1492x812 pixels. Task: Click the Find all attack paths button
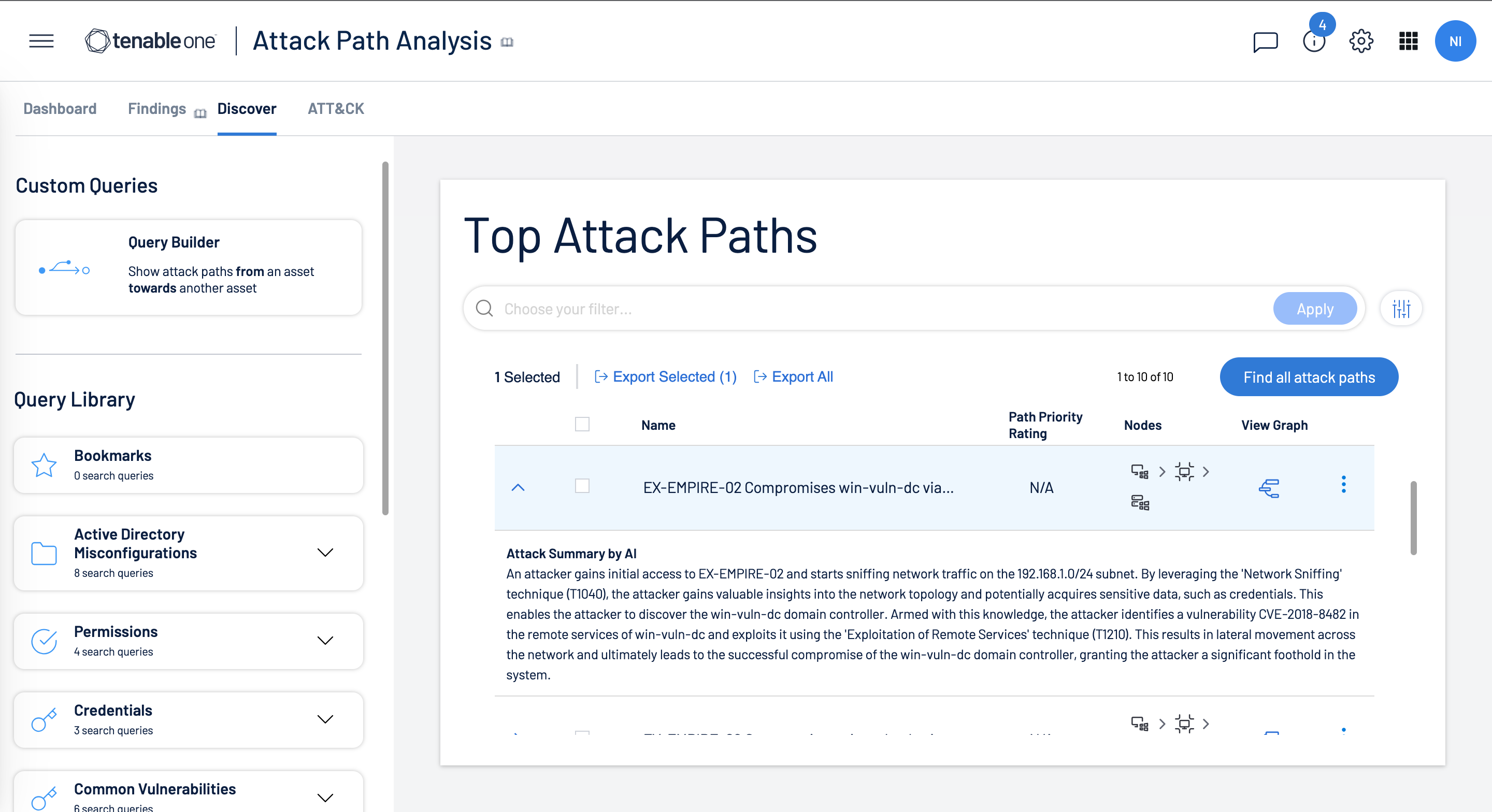point(1310,377)
